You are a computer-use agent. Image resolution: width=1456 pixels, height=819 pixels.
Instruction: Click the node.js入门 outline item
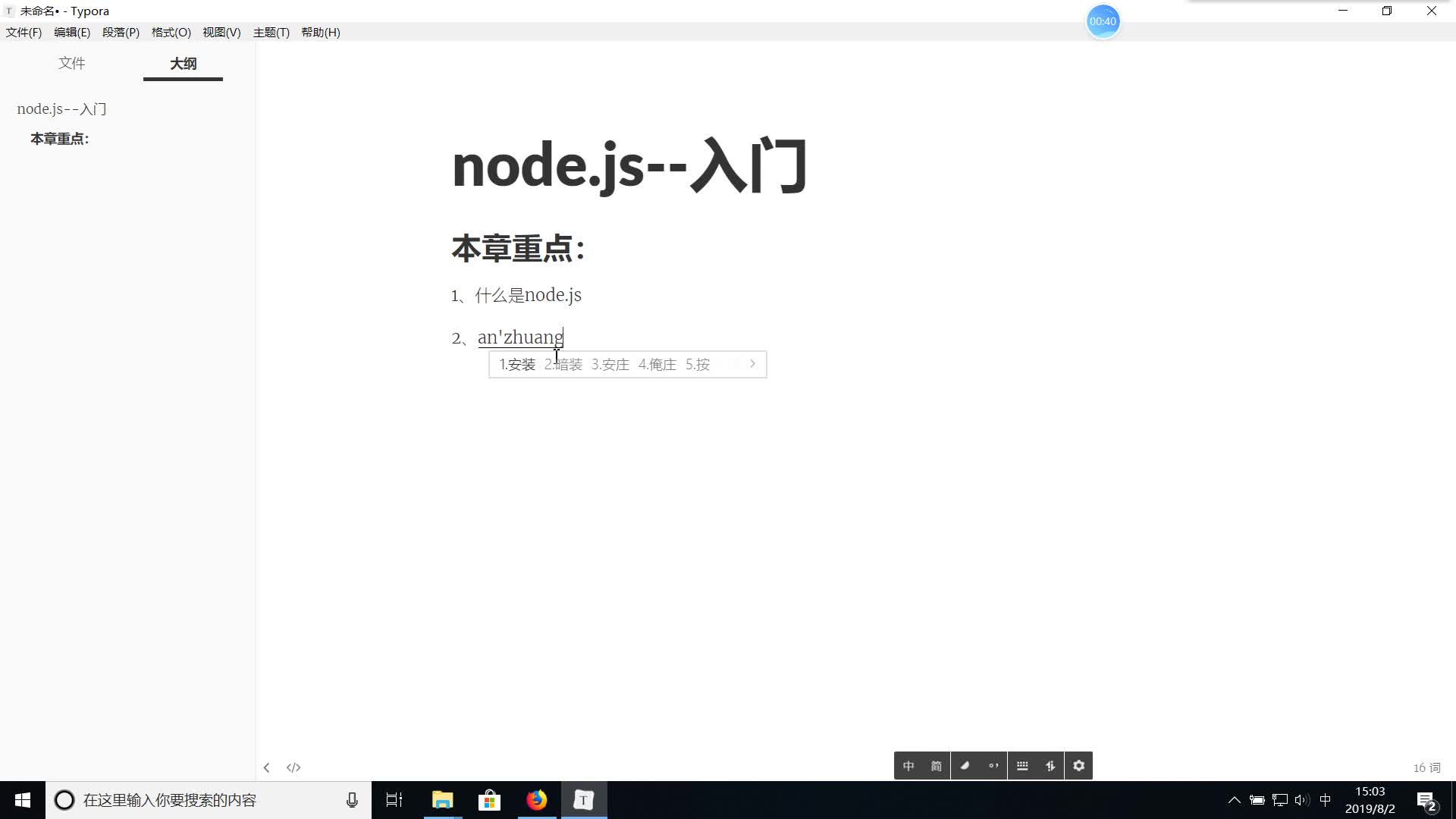point(62,108)
